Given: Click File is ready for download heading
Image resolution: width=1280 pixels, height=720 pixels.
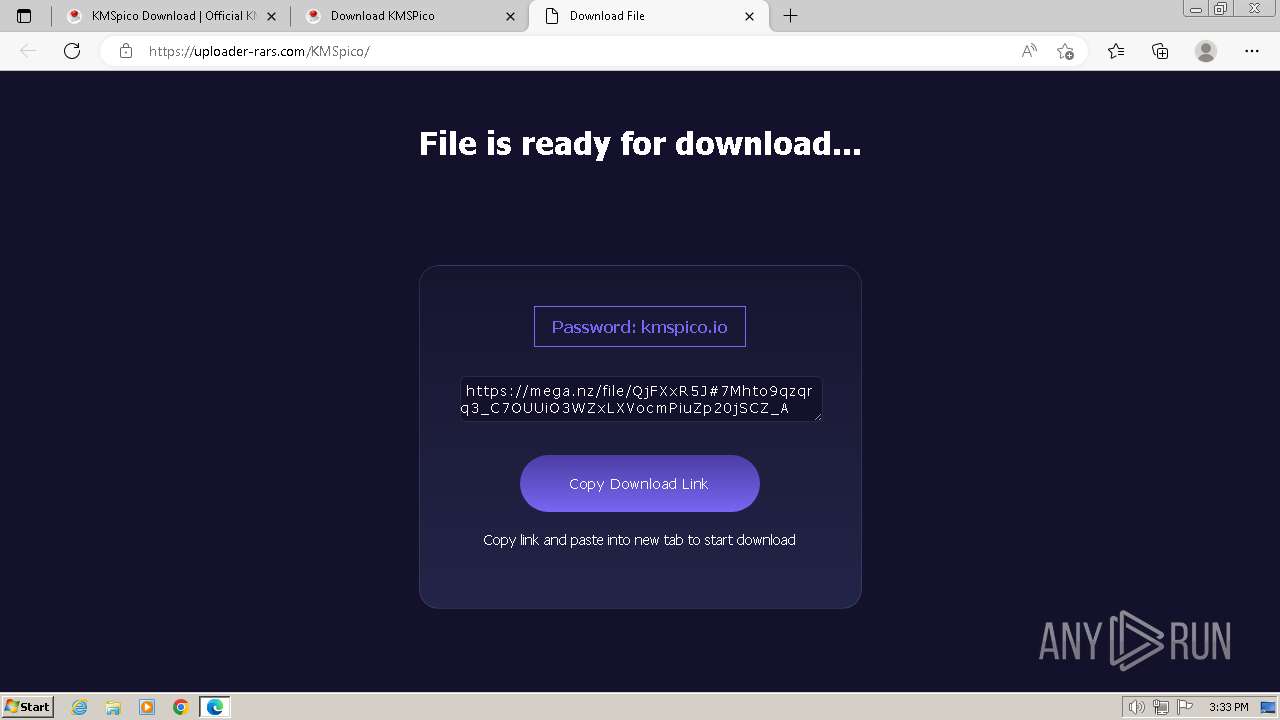Looking at the screenshot, I should click(640, 144).
